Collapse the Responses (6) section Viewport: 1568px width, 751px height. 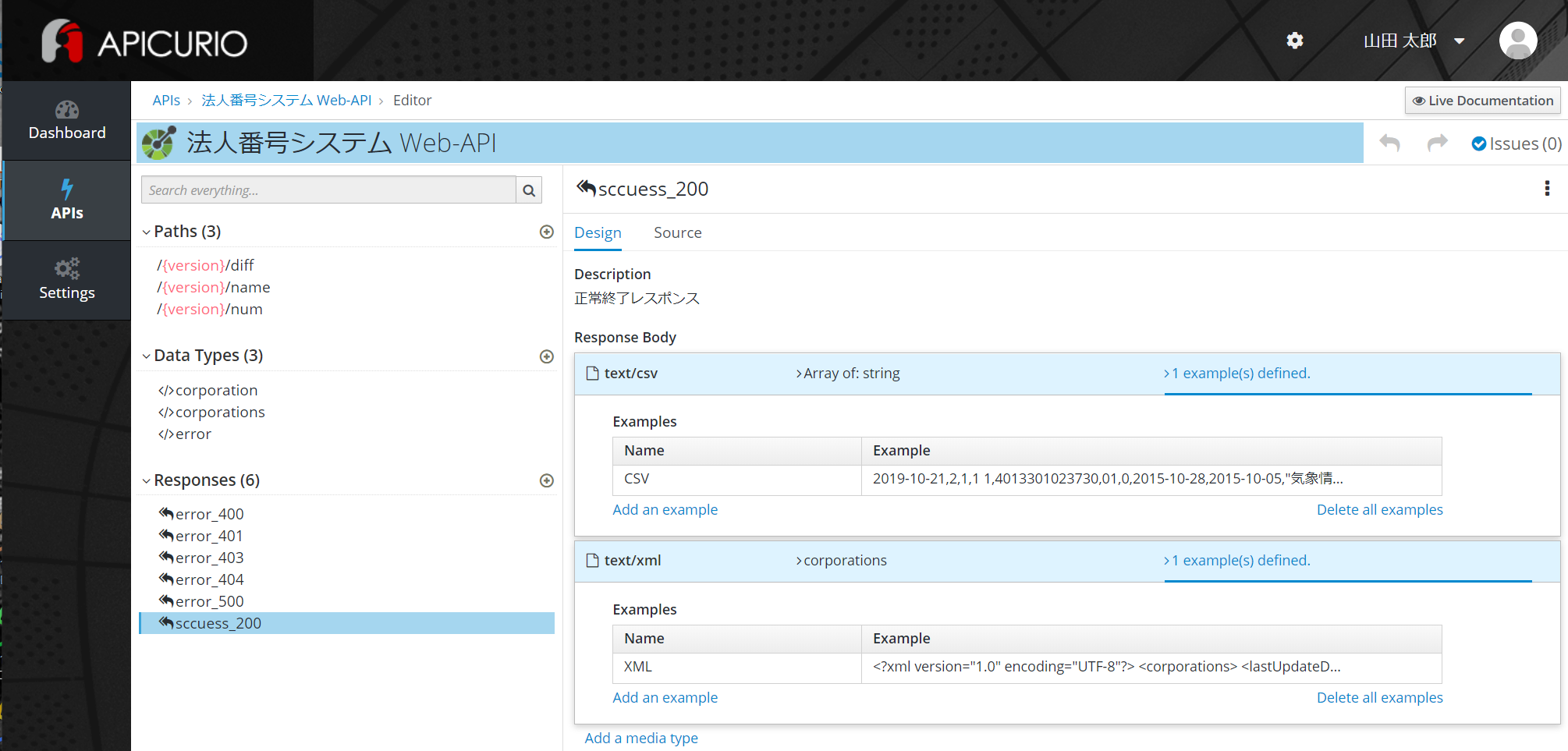[147, 480]
